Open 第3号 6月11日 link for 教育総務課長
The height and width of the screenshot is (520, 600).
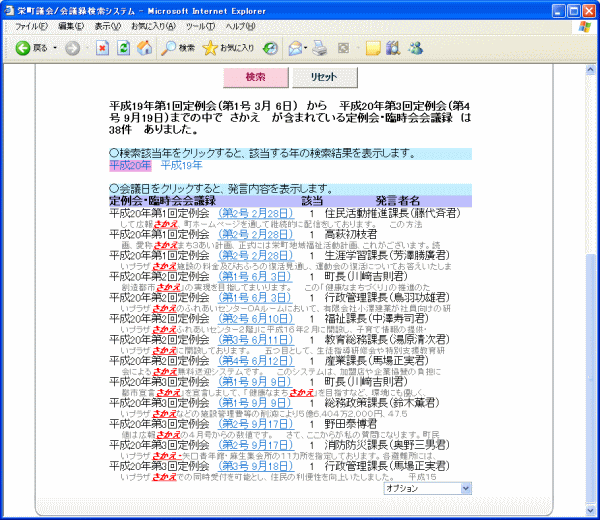coord(256,340)
